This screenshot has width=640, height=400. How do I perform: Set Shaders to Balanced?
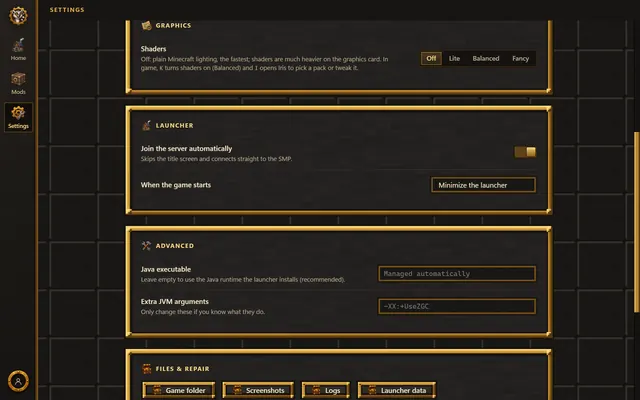486,58
